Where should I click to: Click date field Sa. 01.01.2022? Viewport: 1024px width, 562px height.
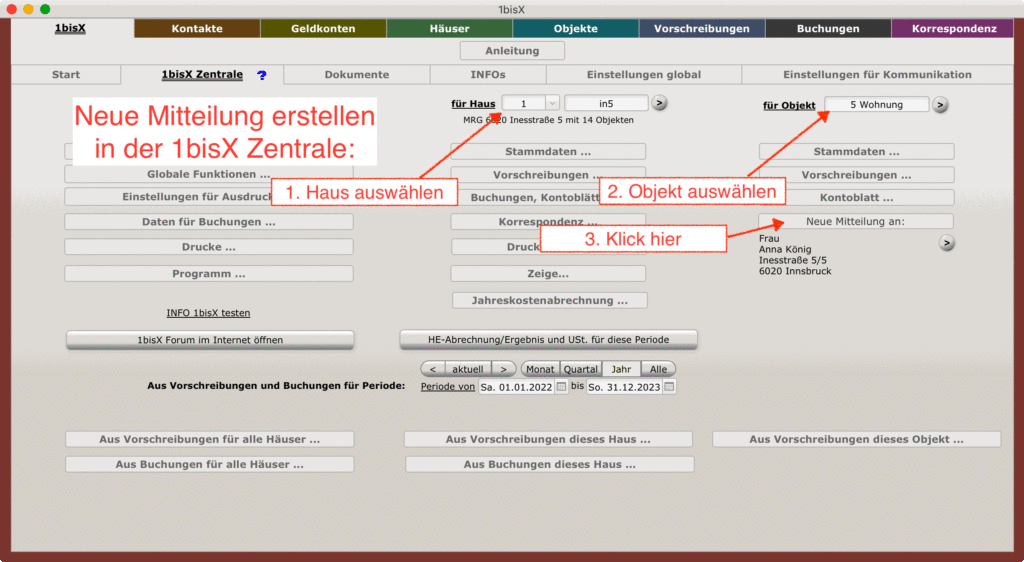pos(516,387)
